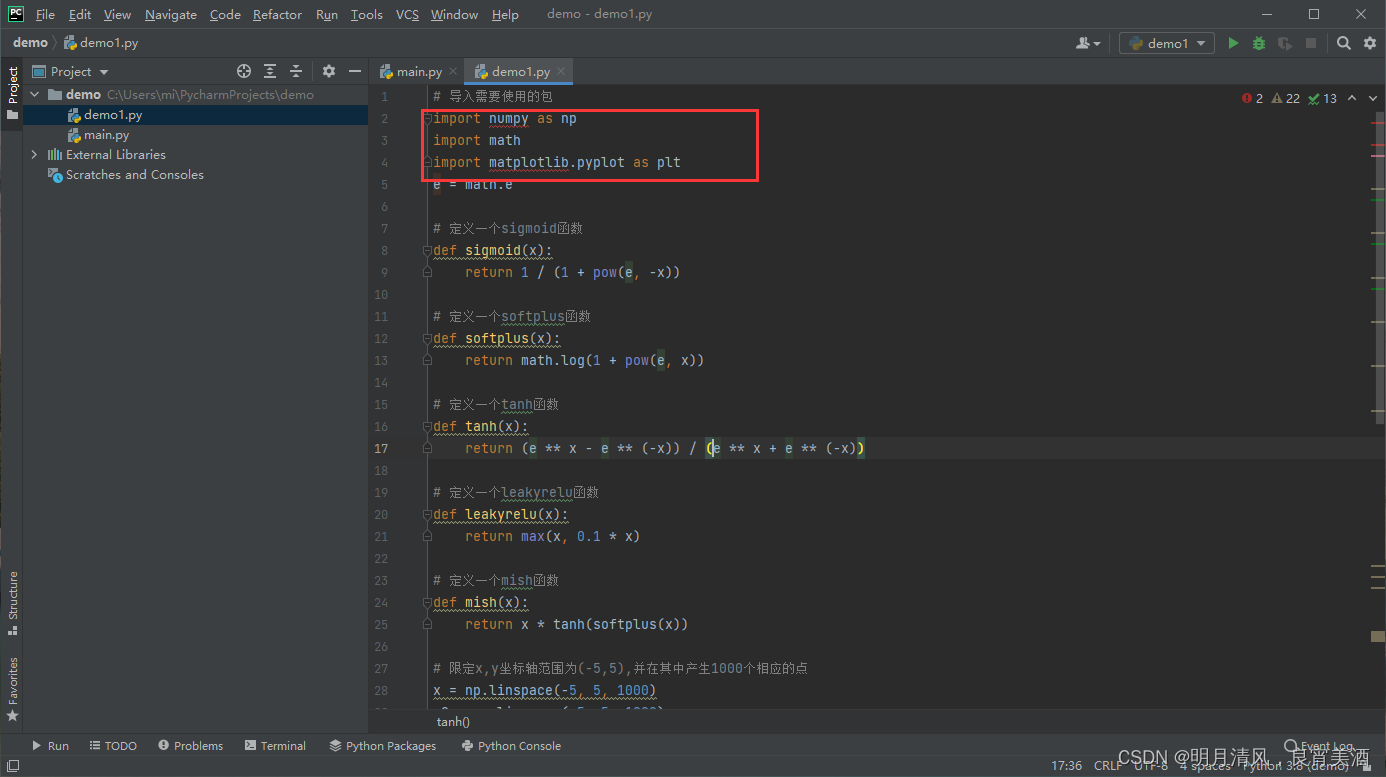The width and height of the screenshot is (1386, 777).
Task: Open the Python Packages tool window
Action: [x=383, y=746]
